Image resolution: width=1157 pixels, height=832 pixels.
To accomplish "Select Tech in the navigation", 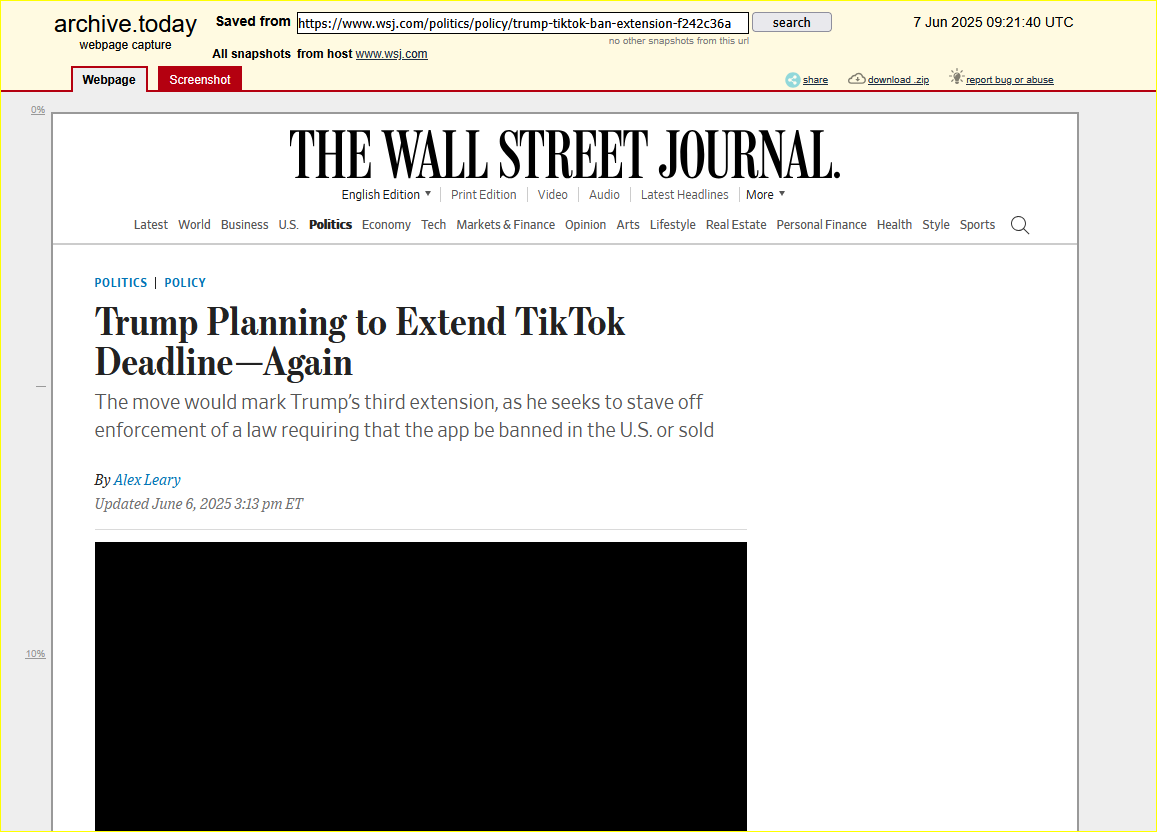I will tap(434, 225).
